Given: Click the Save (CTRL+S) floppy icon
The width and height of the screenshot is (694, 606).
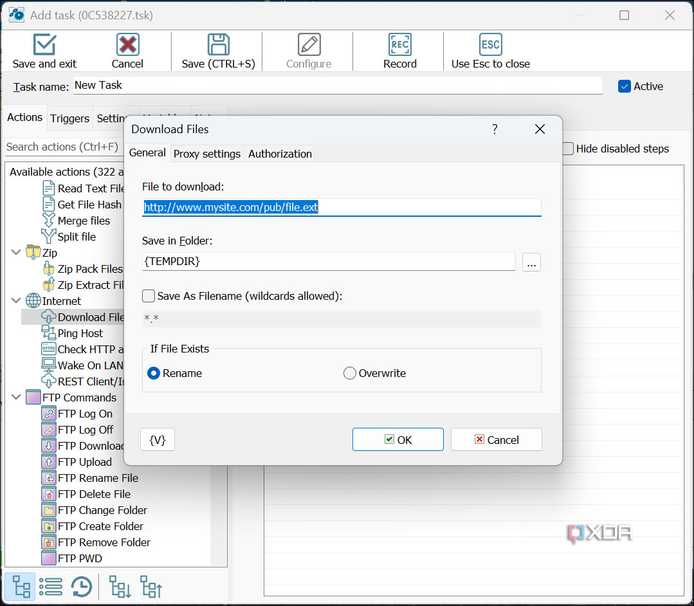Looking at the screenshot, I should click(x=219, y=44).
